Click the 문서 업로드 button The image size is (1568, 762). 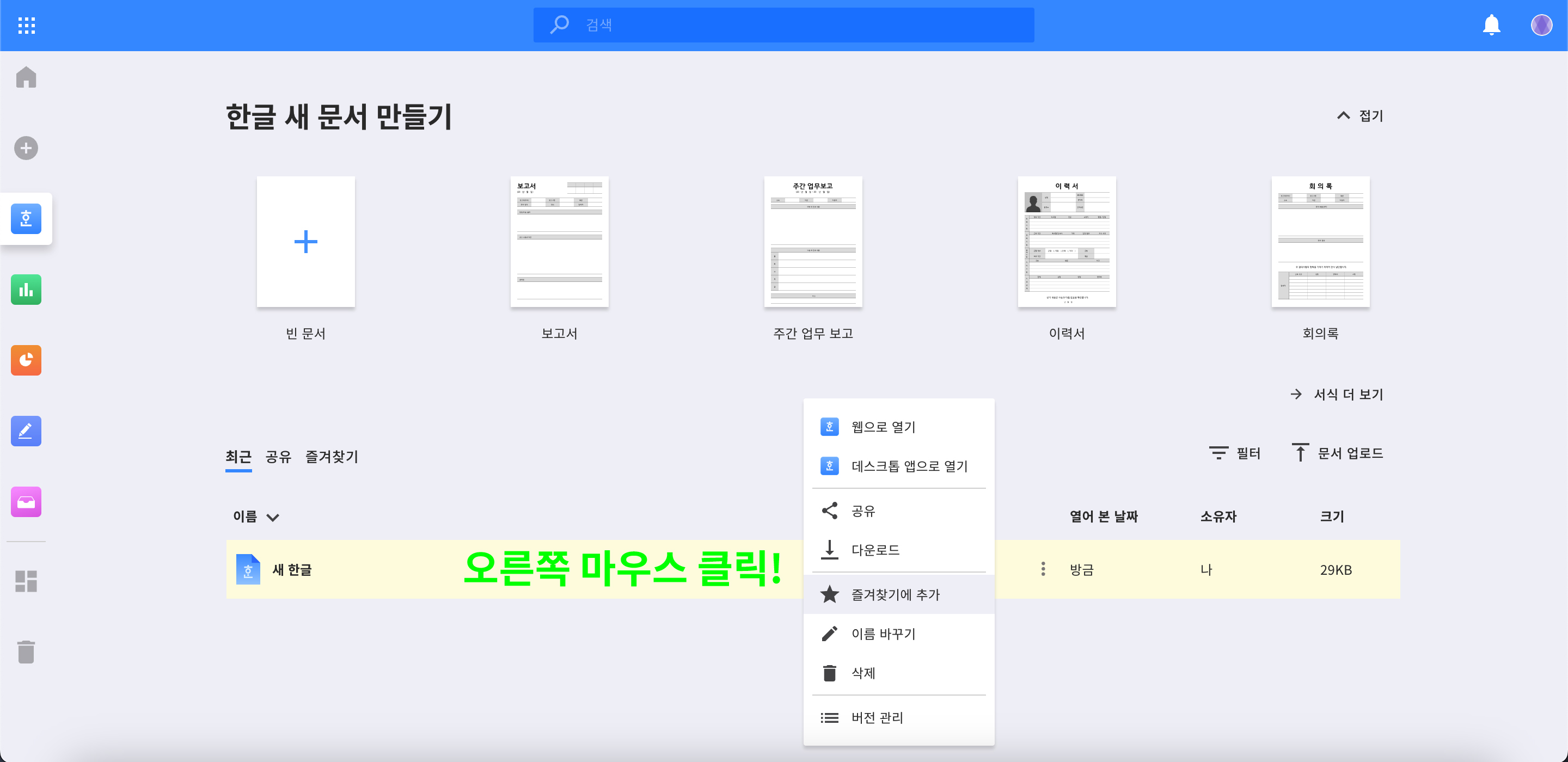[x=1337, y=453]
